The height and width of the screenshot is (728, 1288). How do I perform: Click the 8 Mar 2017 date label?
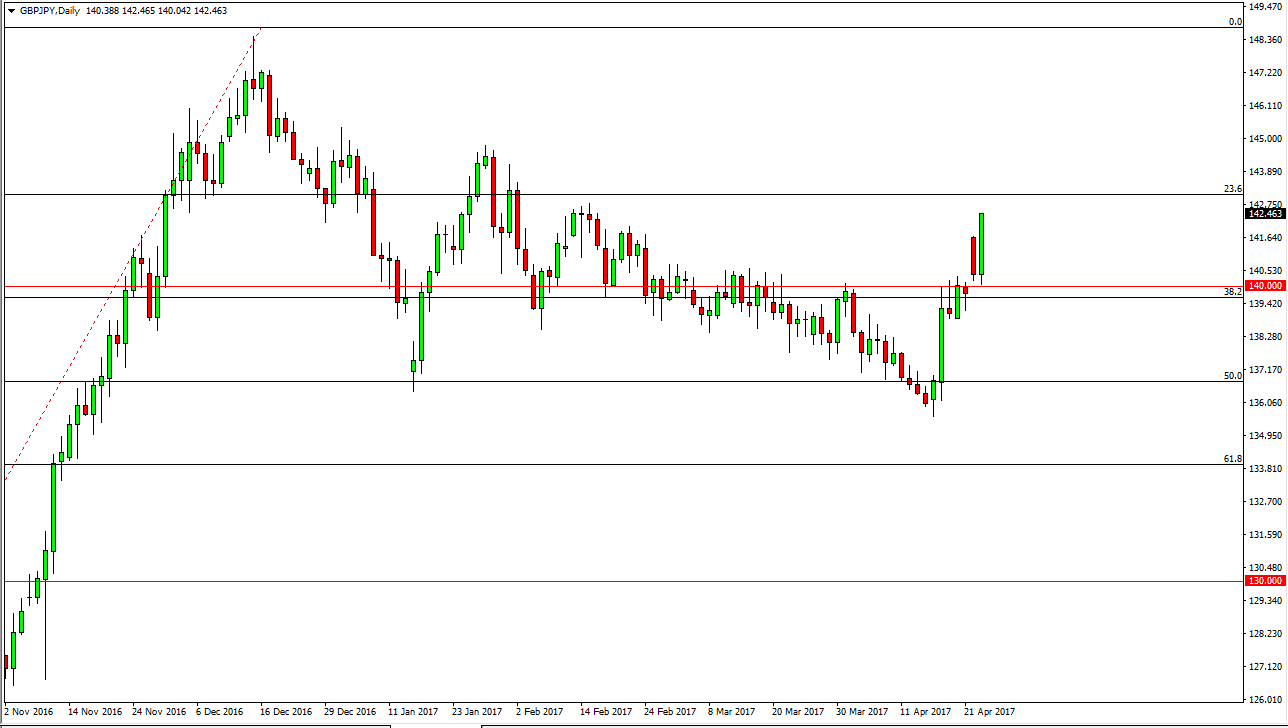[733, 712]
